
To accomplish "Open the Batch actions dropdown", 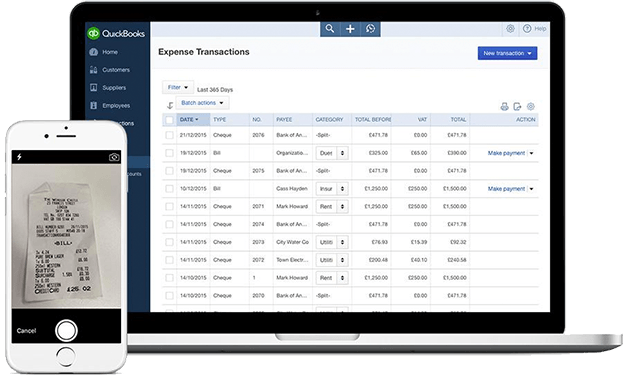I will (202, 103).
